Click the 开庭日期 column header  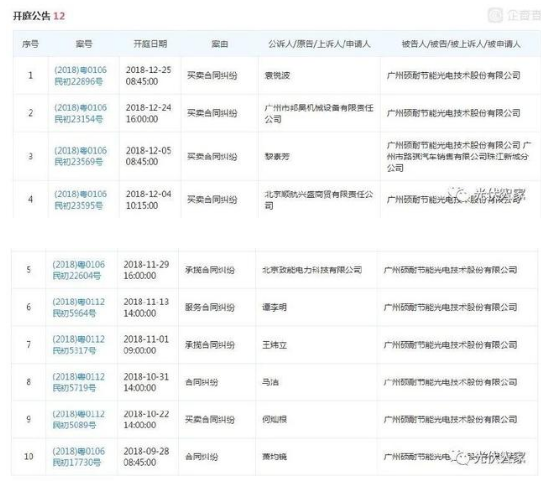(150, 44)
